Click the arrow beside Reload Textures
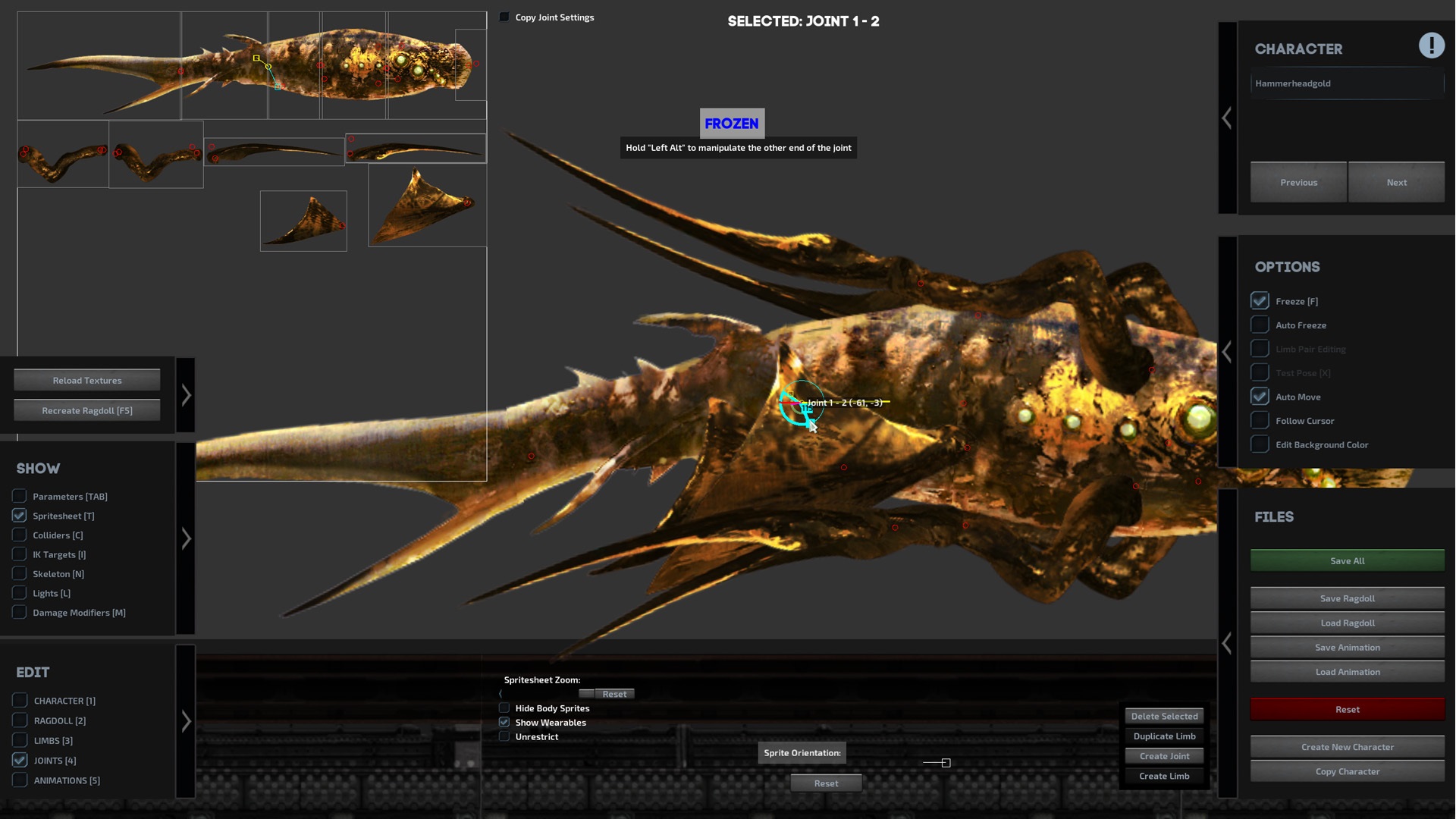Viewport: 1456px width, 819px height. tap(186, 395)
